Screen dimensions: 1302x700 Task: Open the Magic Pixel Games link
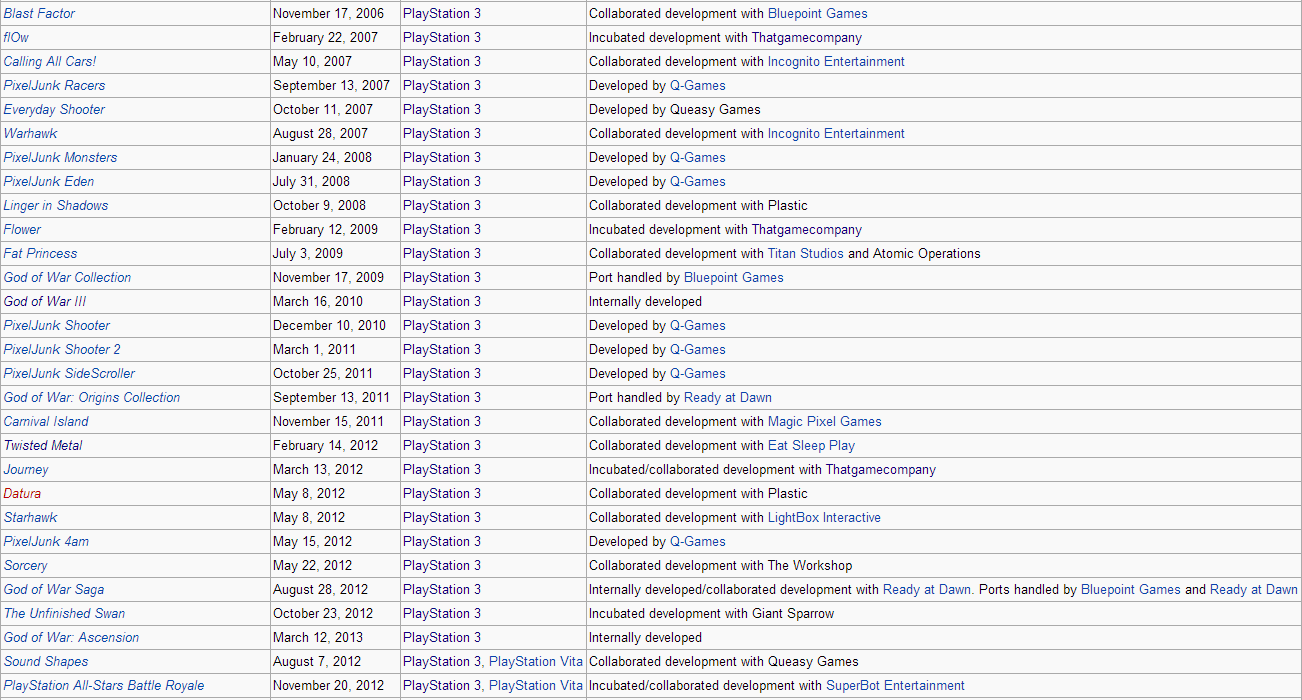pos(825,421)
